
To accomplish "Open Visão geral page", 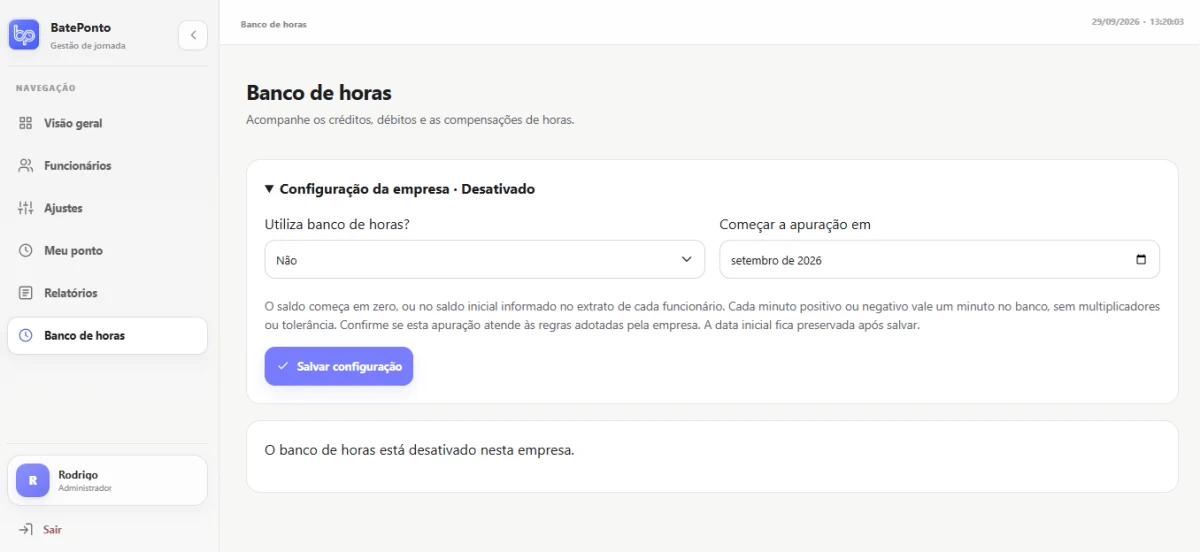I will [x=107, y=123].
